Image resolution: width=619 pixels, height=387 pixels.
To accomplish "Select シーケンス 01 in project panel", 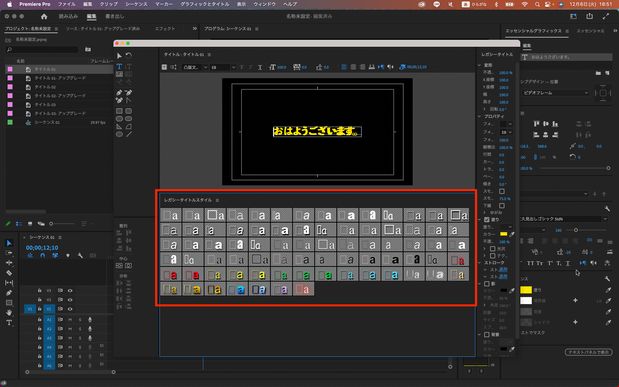I will pyautogui.click(x=47, y=122).
